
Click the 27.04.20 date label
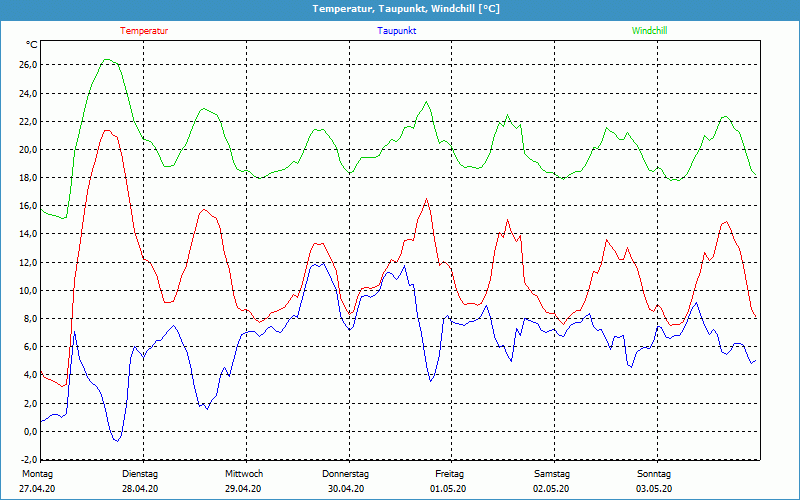coord(37,489)
